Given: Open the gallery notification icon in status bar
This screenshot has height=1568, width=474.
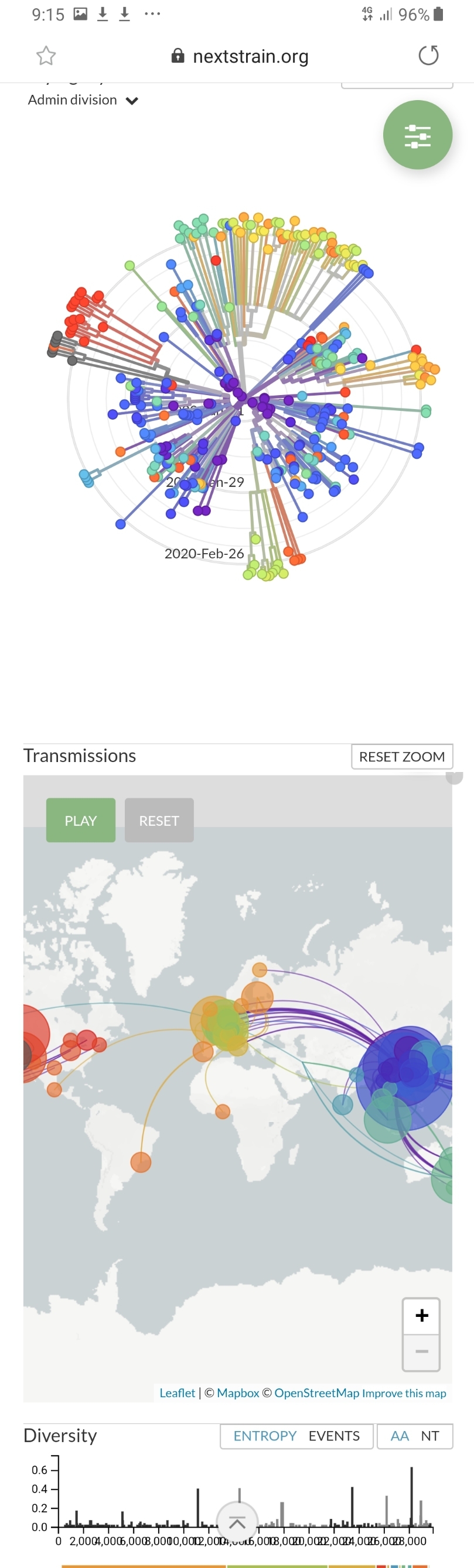Looking at the screenshot, I should tap(80, 14).
